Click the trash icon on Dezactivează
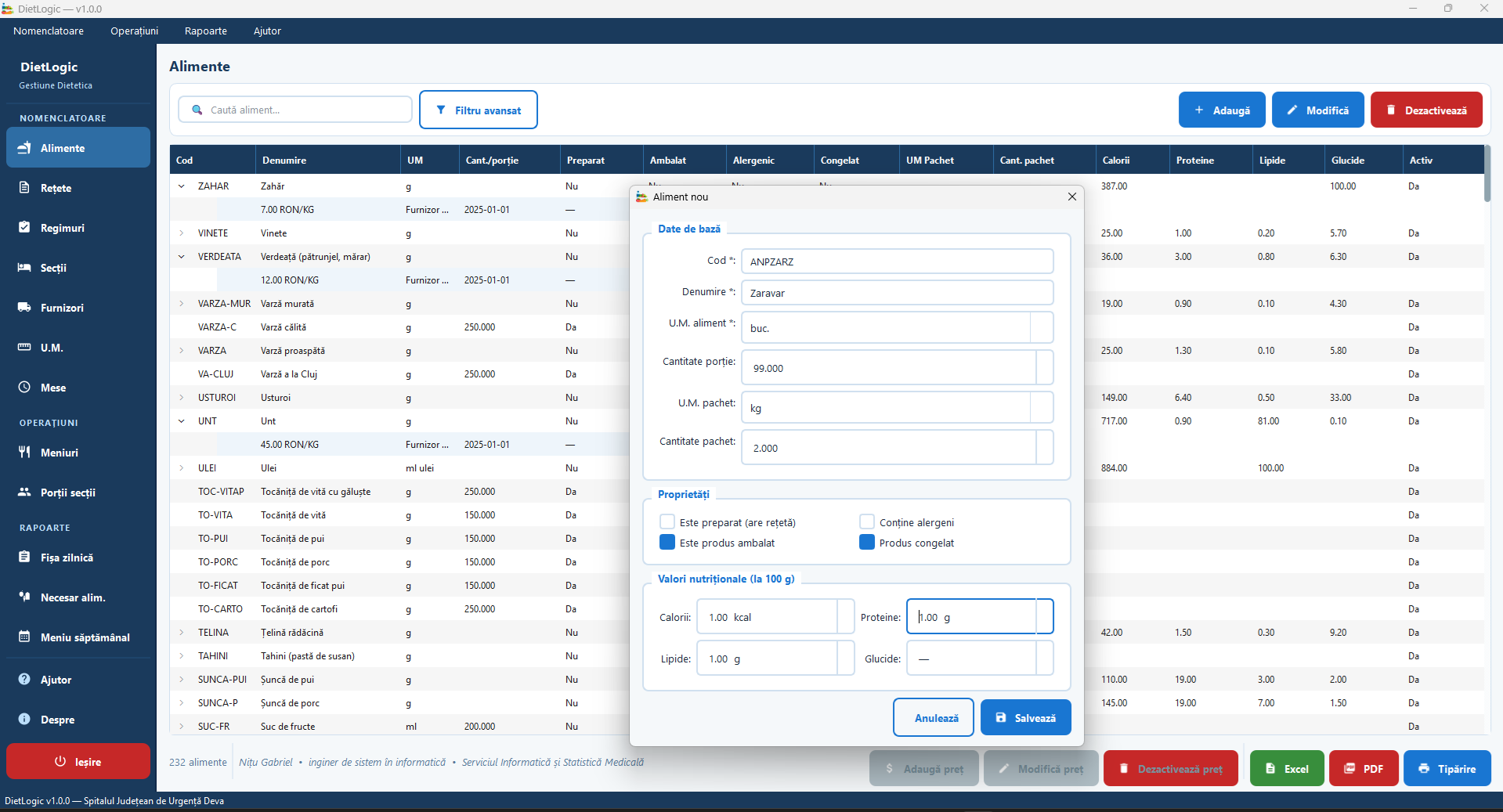This screenshot has height=812, width=1503. 1391,110
